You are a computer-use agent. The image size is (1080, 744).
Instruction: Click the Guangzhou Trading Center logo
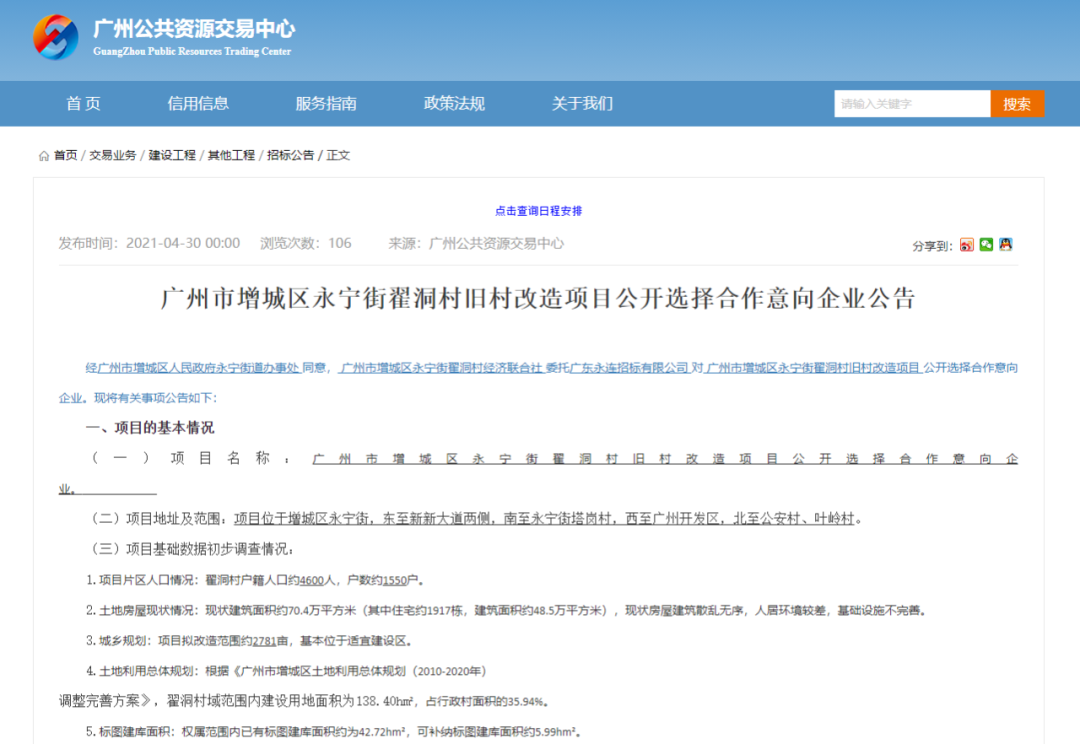[56, 38]
